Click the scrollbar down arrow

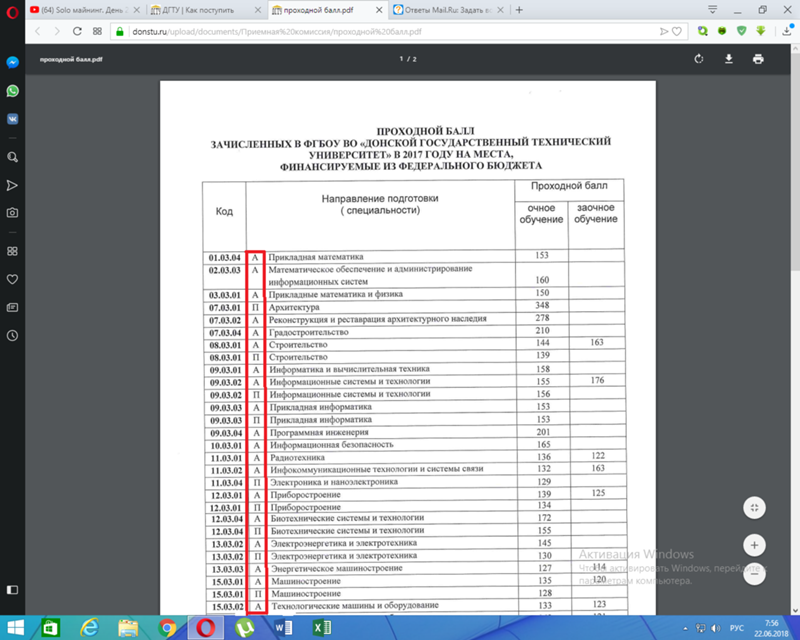pos(795,610)
